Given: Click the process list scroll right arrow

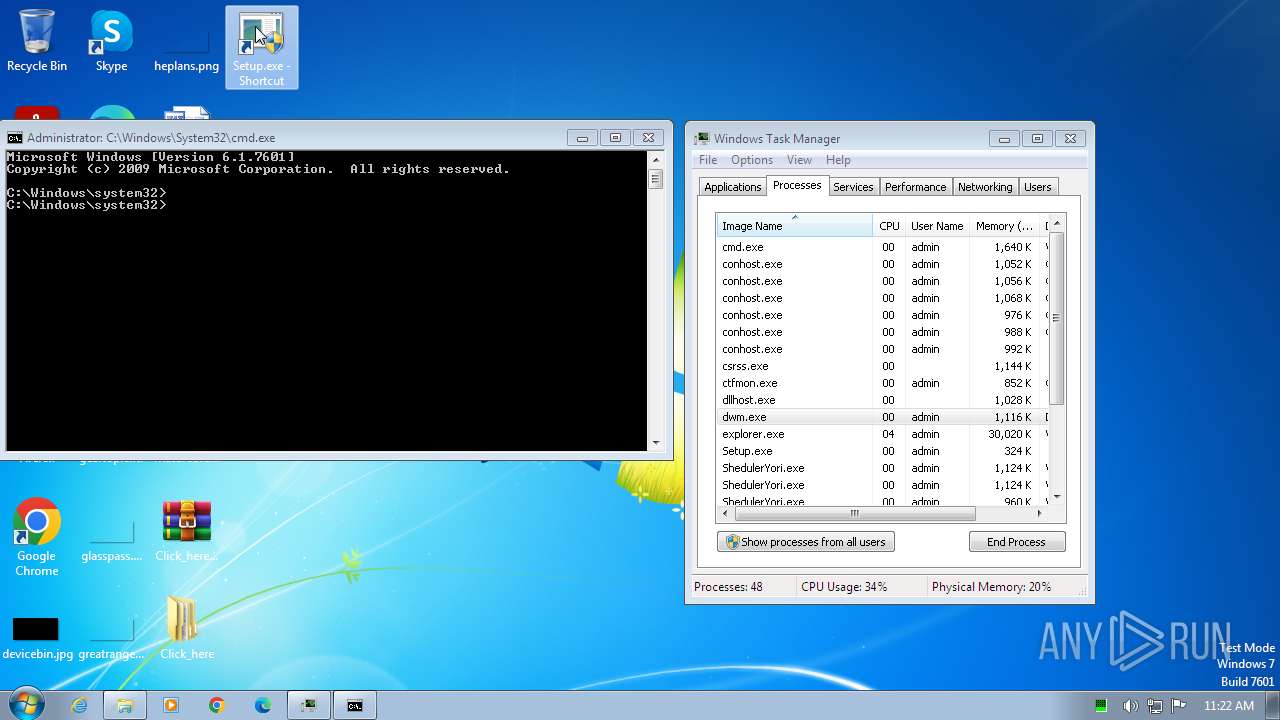Looking at the screenshot, I should pyautogui.click(x=1039, y=514).
